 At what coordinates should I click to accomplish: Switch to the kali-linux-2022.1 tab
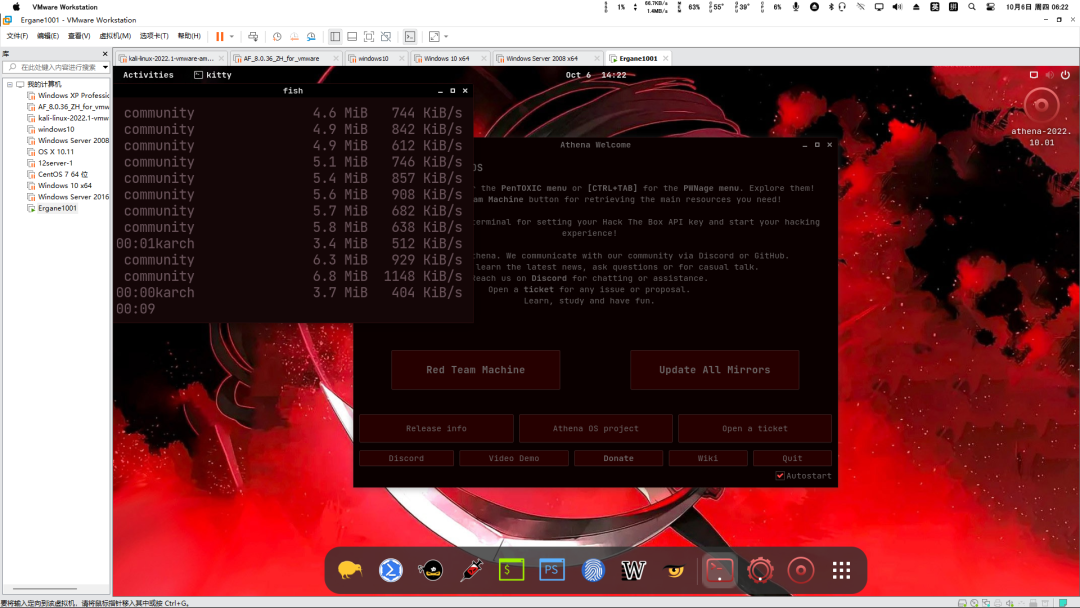click(171, 59)
